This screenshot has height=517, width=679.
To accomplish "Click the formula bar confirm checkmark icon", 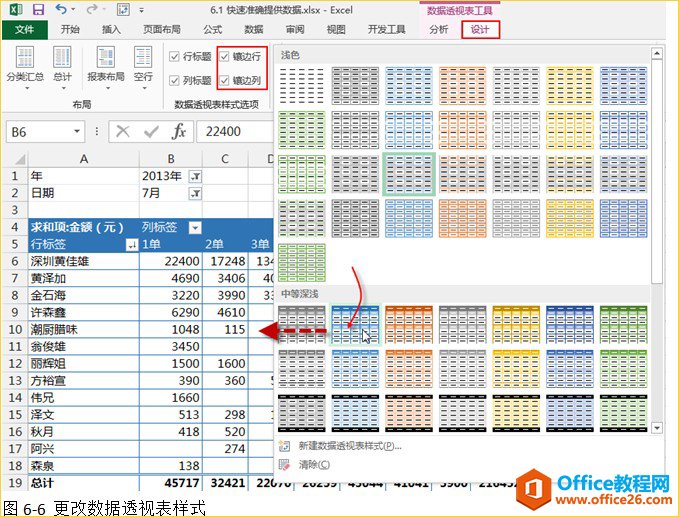I will (151, 131).
